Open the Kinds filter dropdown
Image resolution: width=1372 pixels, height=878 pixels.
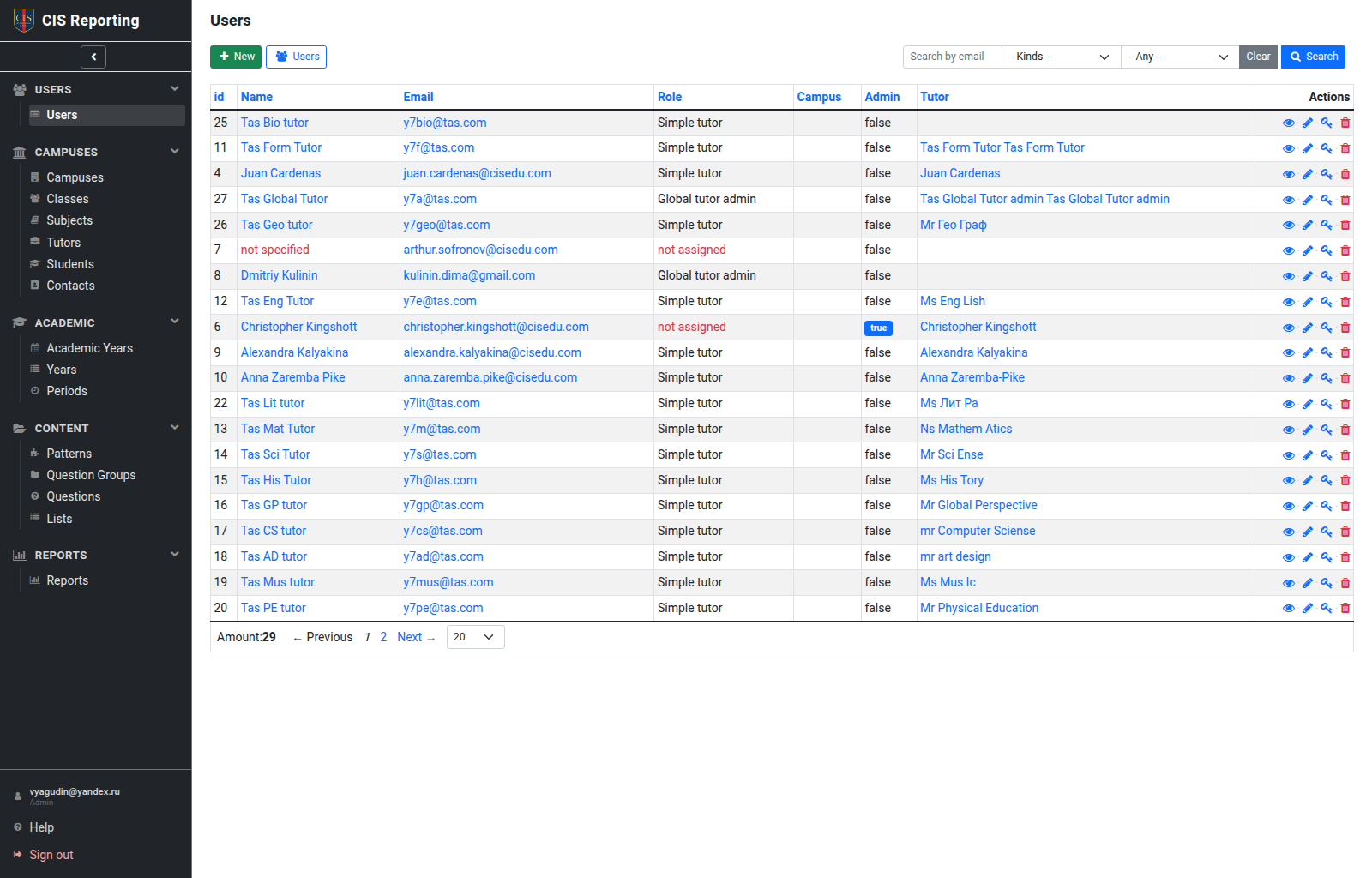click(1061, 57)
